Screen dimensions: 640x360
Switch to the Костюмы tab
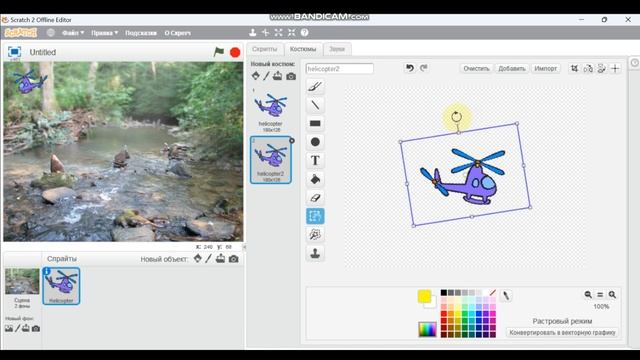pyautogui.click(x=303, y=49)
